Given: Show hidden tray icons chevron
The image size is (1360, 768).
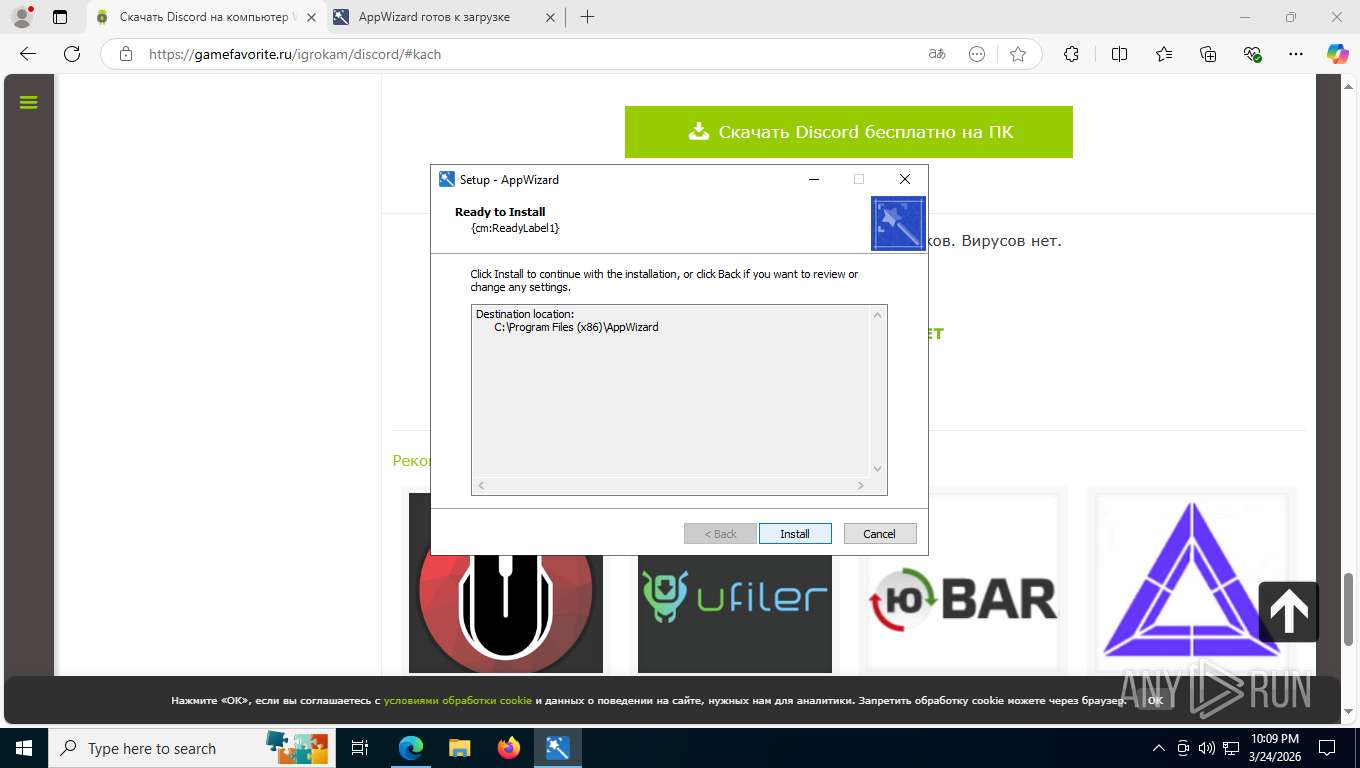Looking at the screenshot, I should point(1159,748).
